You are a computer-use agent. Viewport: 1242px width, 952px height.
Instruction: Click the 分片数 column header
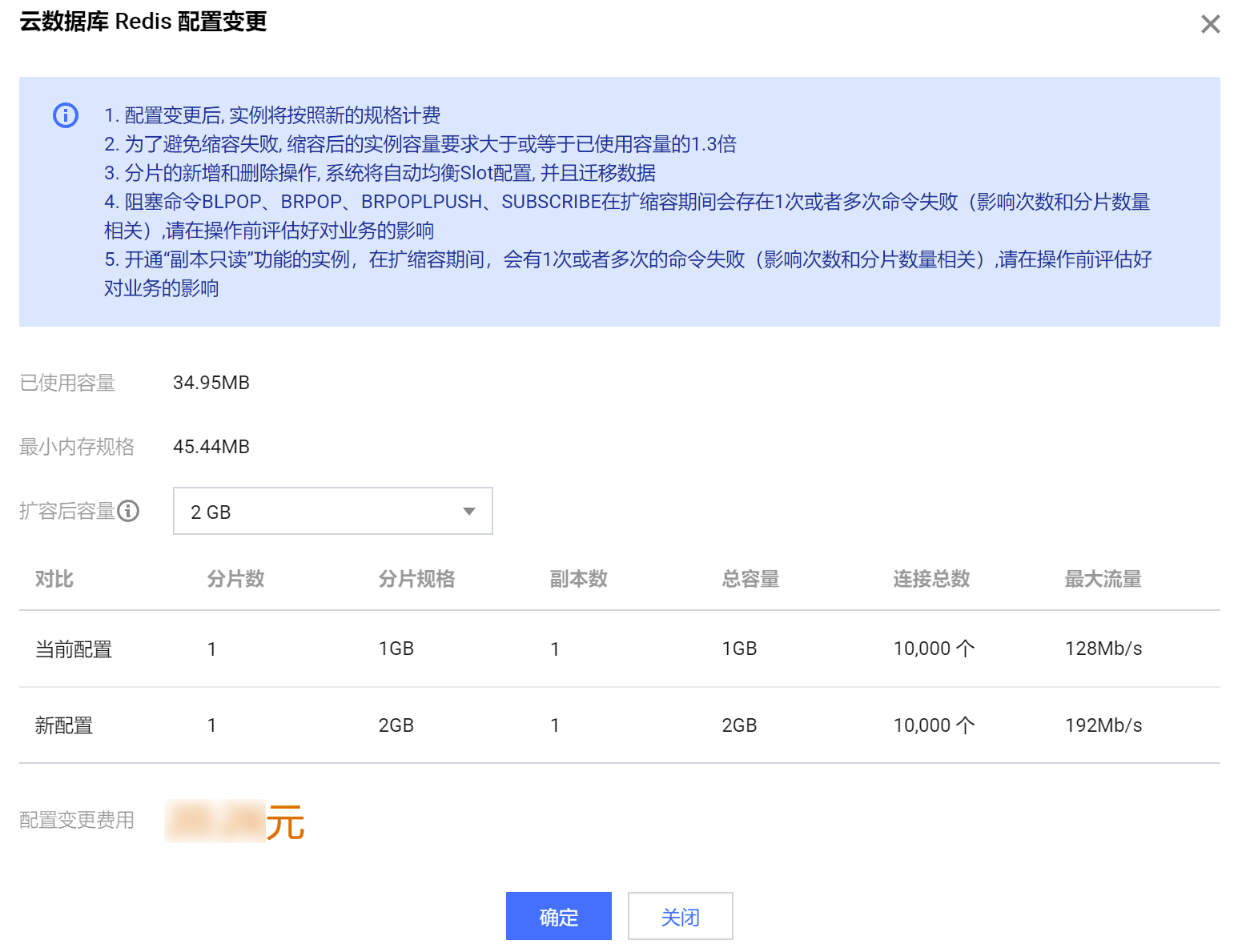(235, 579)
